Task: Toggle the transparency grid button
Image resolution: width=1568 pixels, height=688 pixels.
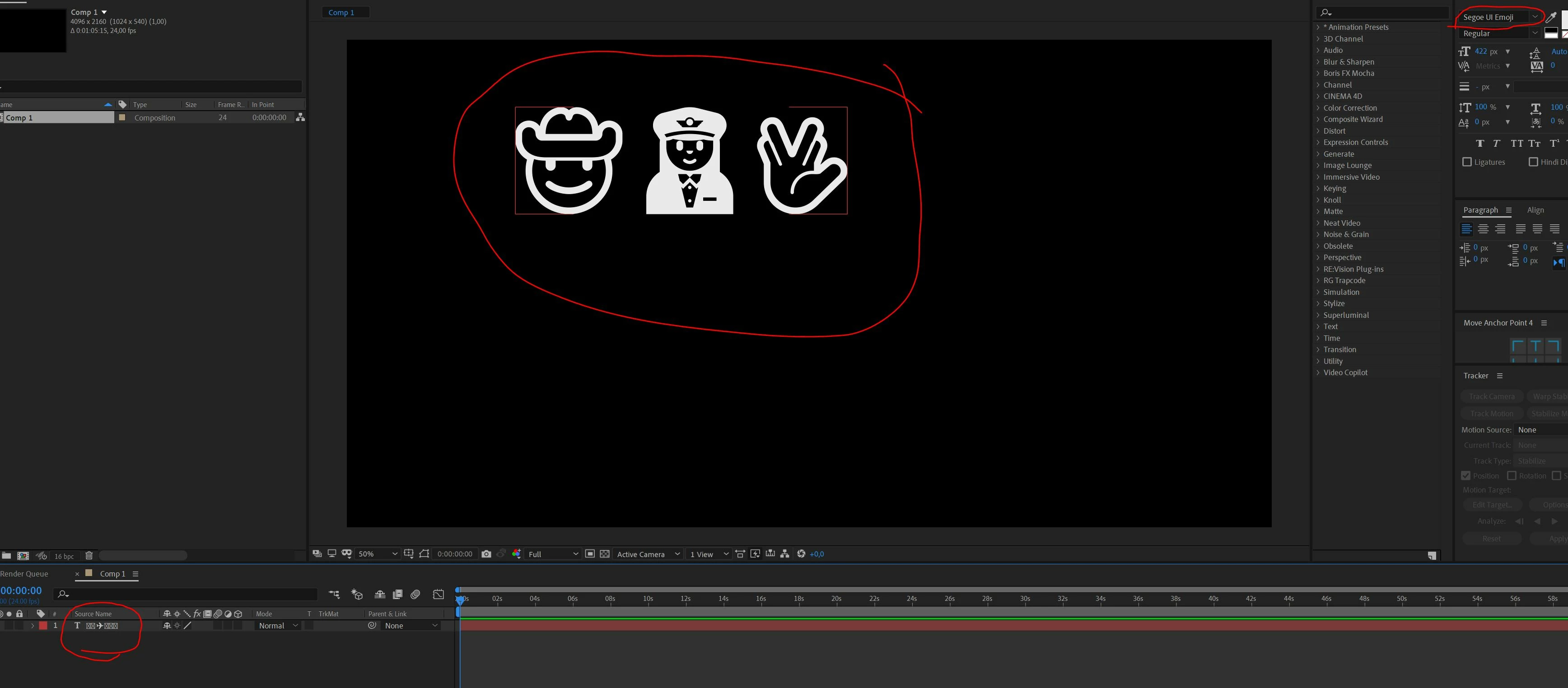Action: point(604,553)
